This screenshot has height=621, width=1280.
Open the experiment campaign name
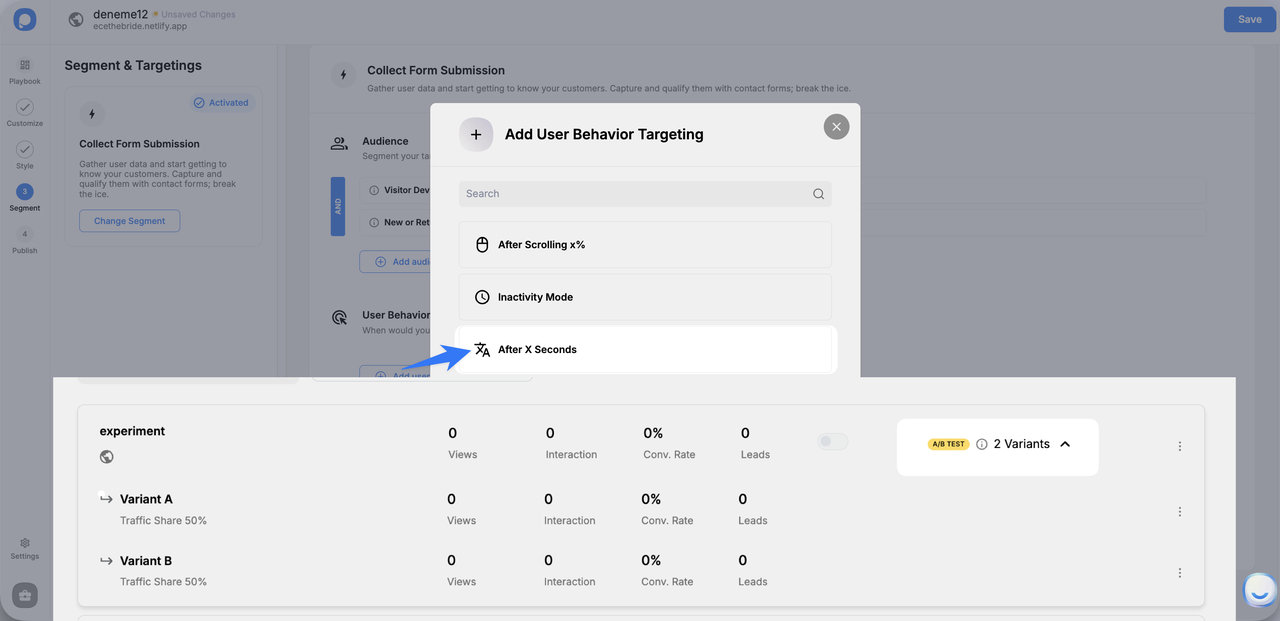coord(132,431)
